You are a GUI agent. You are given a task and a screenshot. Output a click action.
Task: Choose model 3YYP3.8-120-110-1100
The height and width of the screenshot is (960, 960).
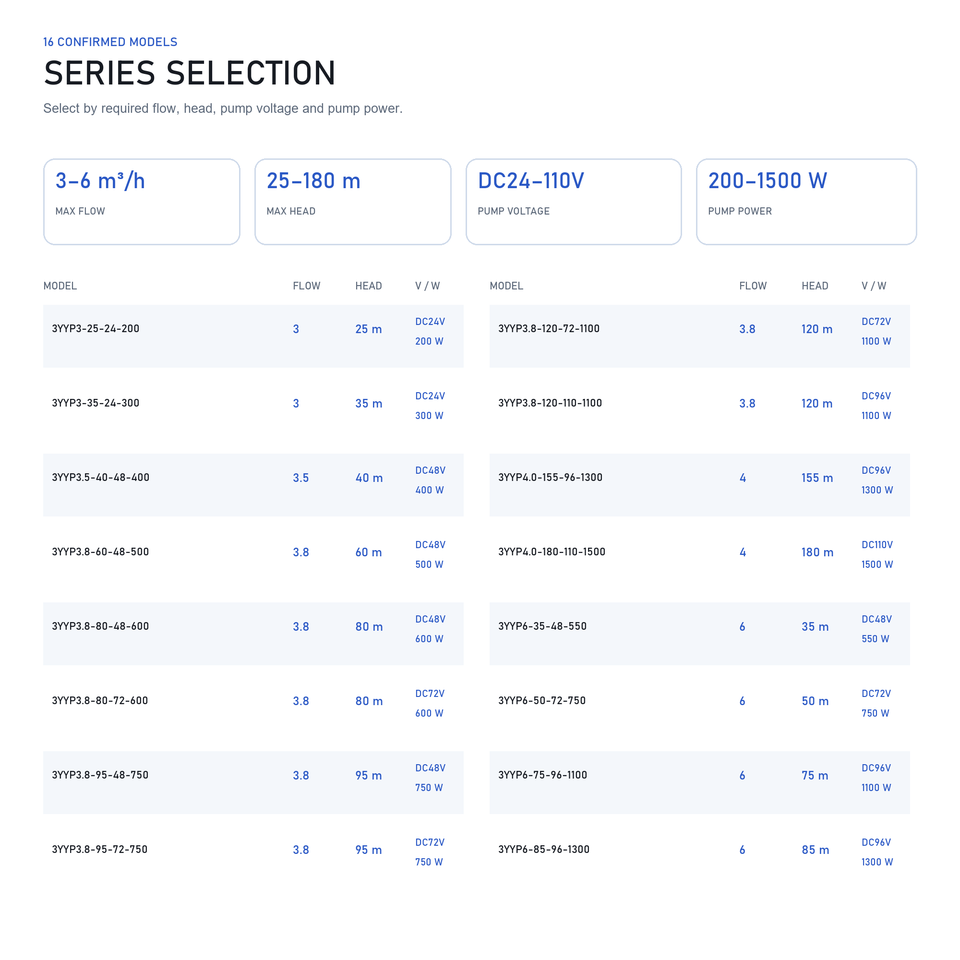coord(700,411)
